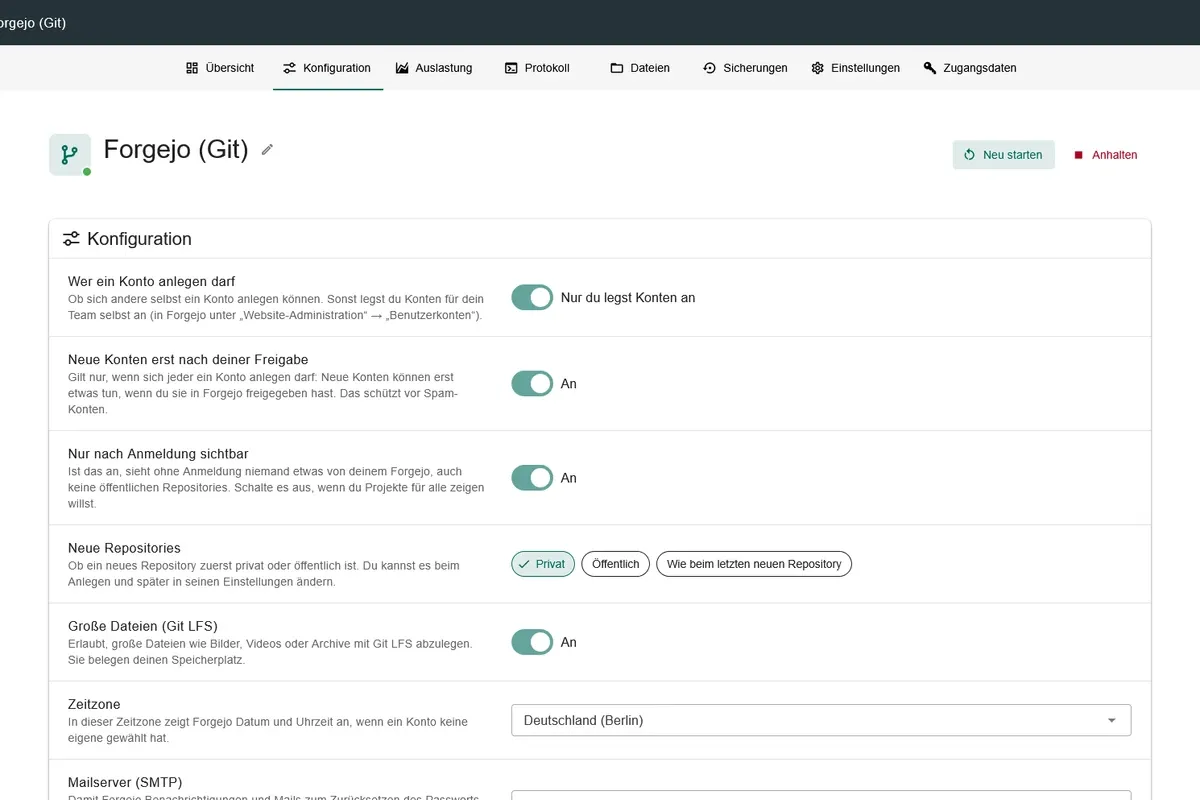
Task: Click the Übersicht grid icon
Action: [192, 68]
